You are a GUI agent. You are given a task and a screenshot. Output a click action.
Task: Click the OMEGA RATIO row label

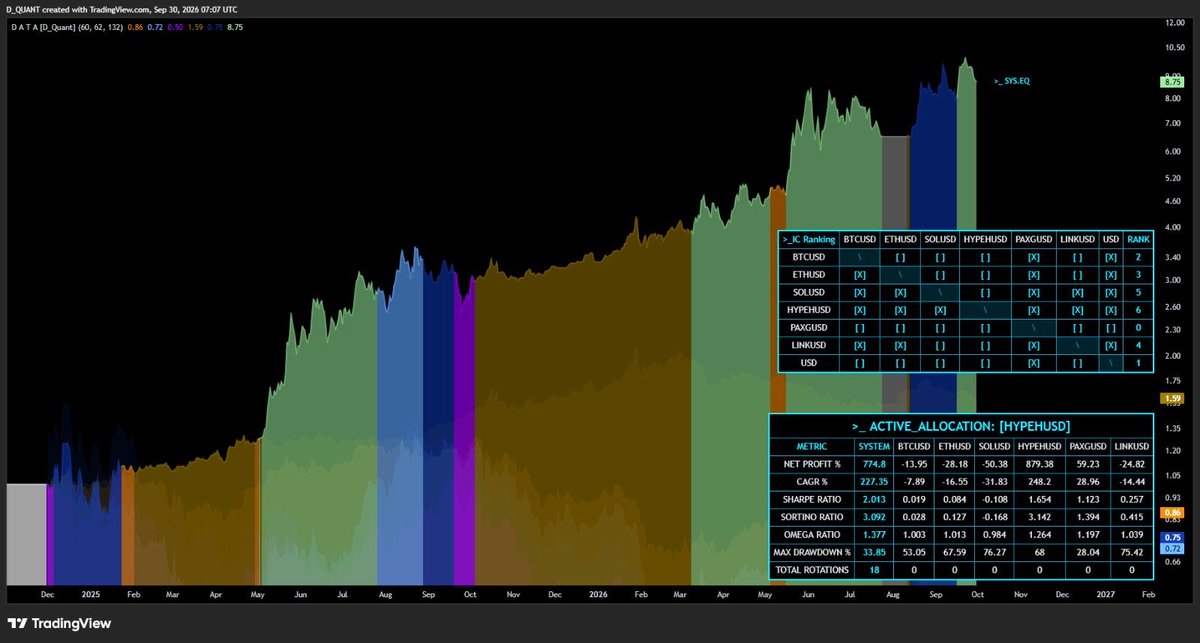(x=811, y=534)
